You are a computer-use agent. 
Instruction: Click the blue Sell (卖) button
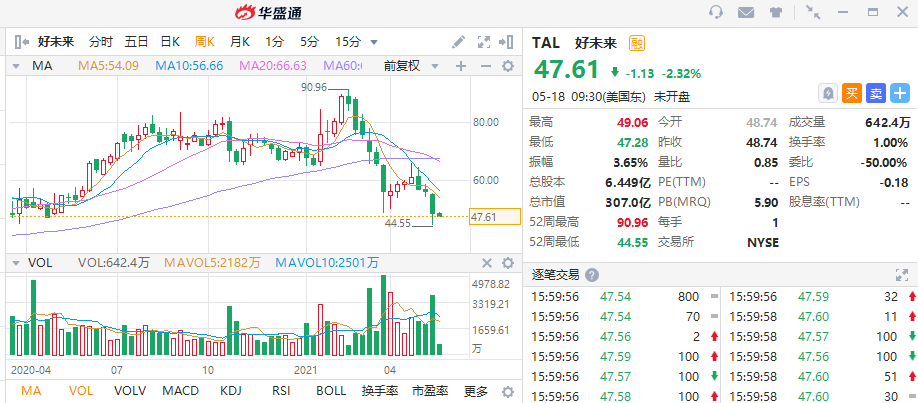(876, 93)
